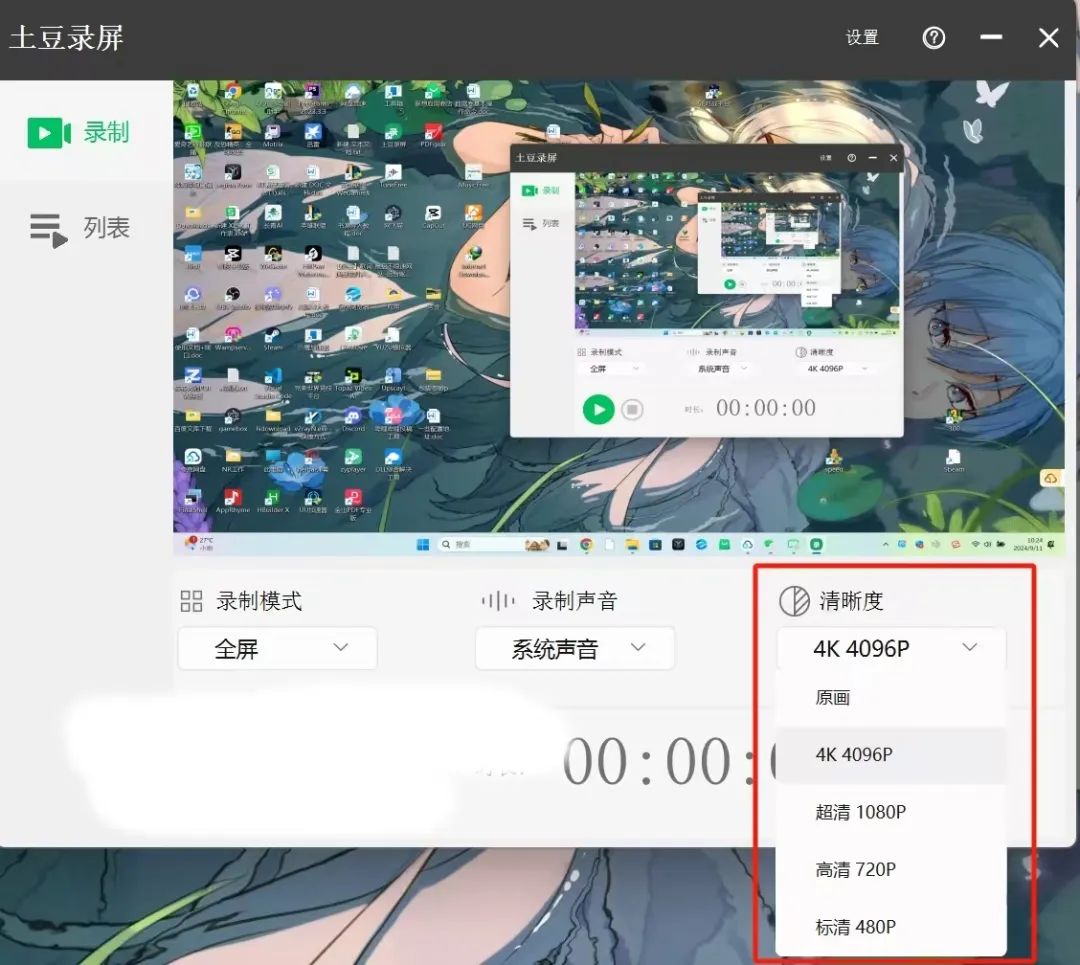Image resolution: width=1080 pixels, height=965 pixels.
Task: Expand the 录制模式 dropdown showing 全屏
Action: [x=278, y=648]
